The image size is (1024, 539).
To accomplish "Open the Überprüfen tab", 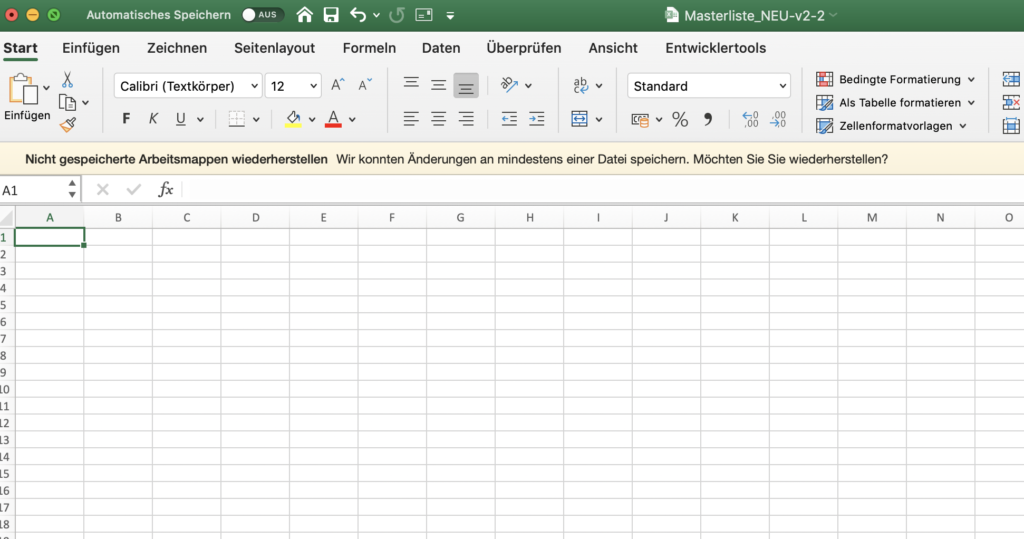I will 524,48.
